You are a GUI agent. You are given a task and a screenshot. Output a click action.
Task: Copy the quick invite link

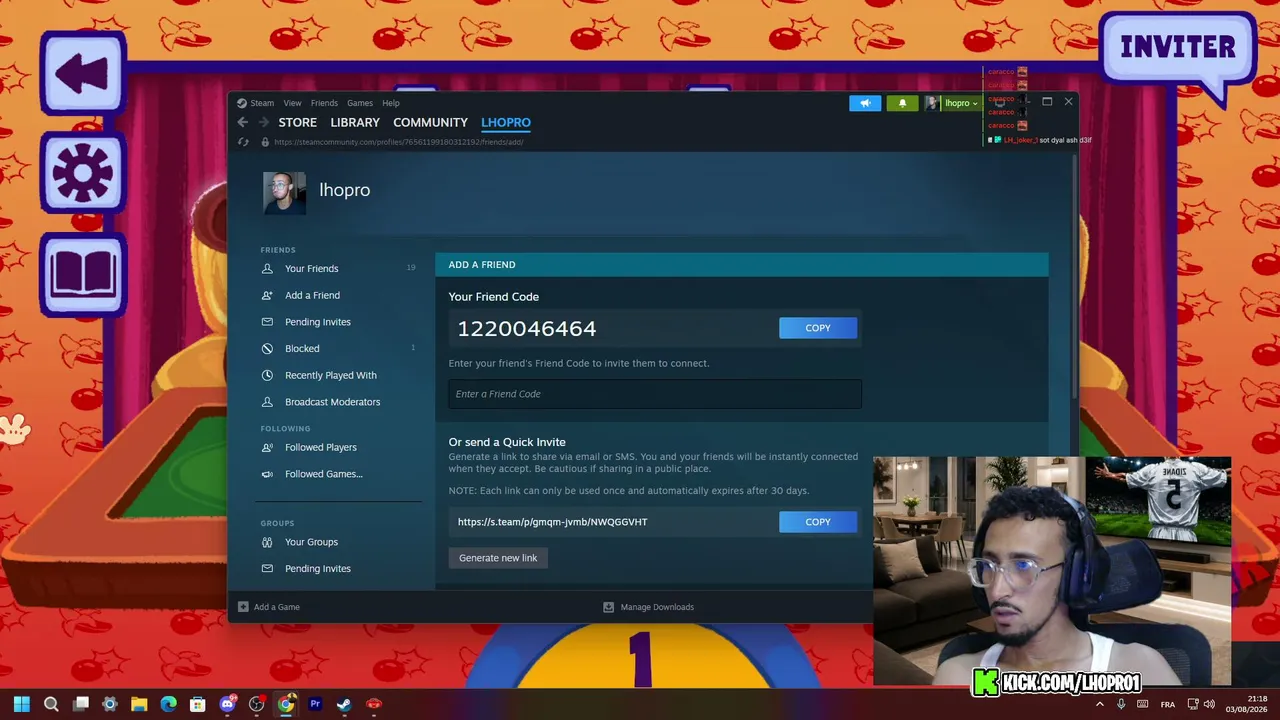[x=818, y=522]
